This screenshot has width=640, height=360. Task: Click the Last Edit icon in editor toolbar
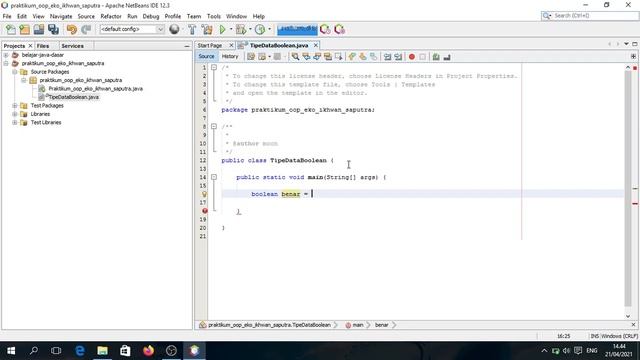(x=251, y=57)
